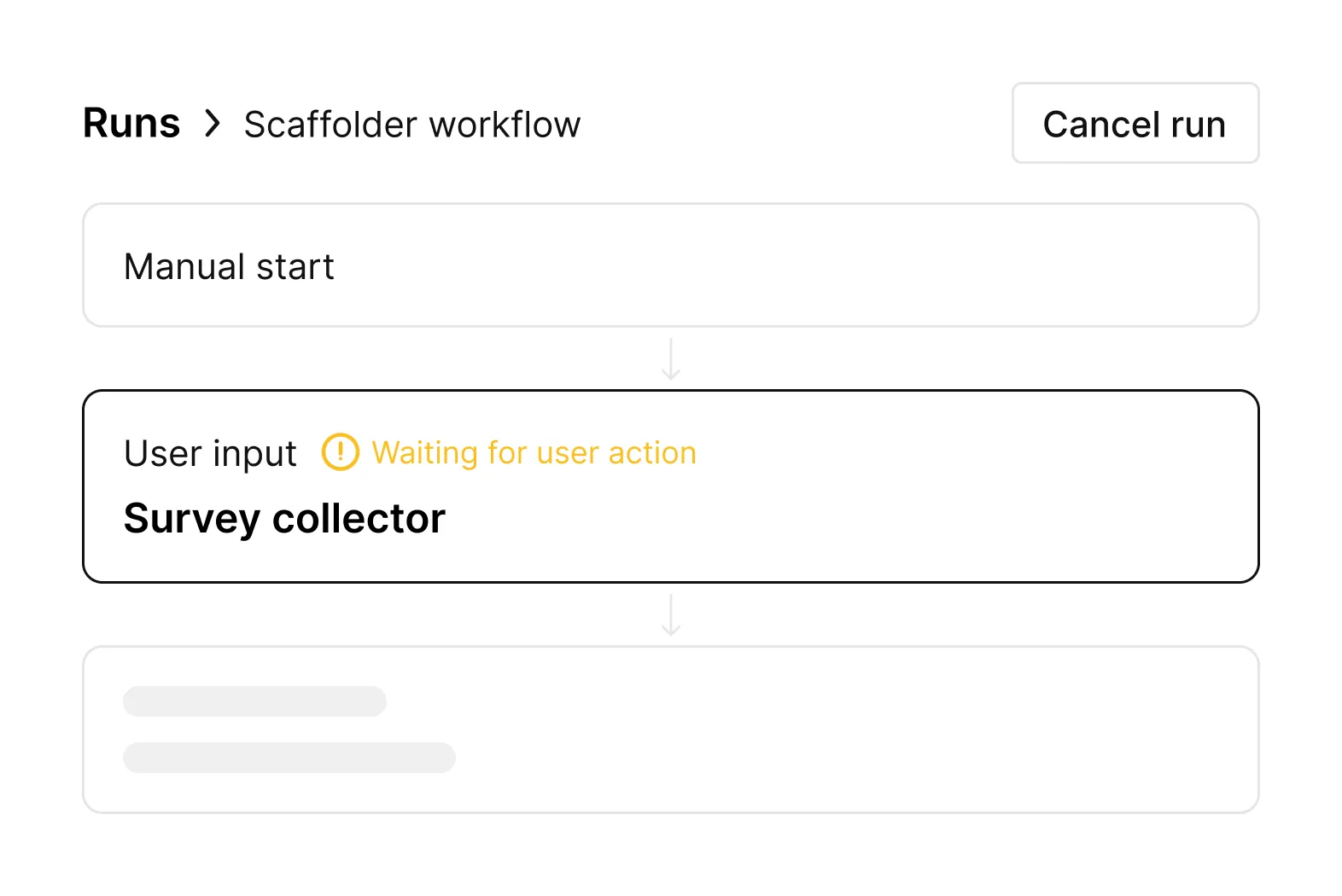Go back to Runs breadcrumb

pyautogui.click(x=131, y=124)
